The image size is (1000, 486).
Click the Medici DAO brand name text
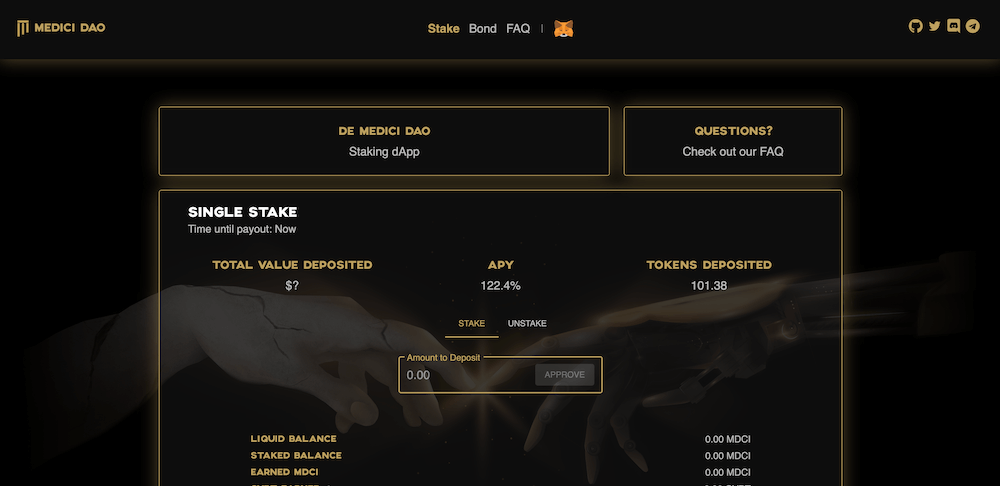pos(70,28)
